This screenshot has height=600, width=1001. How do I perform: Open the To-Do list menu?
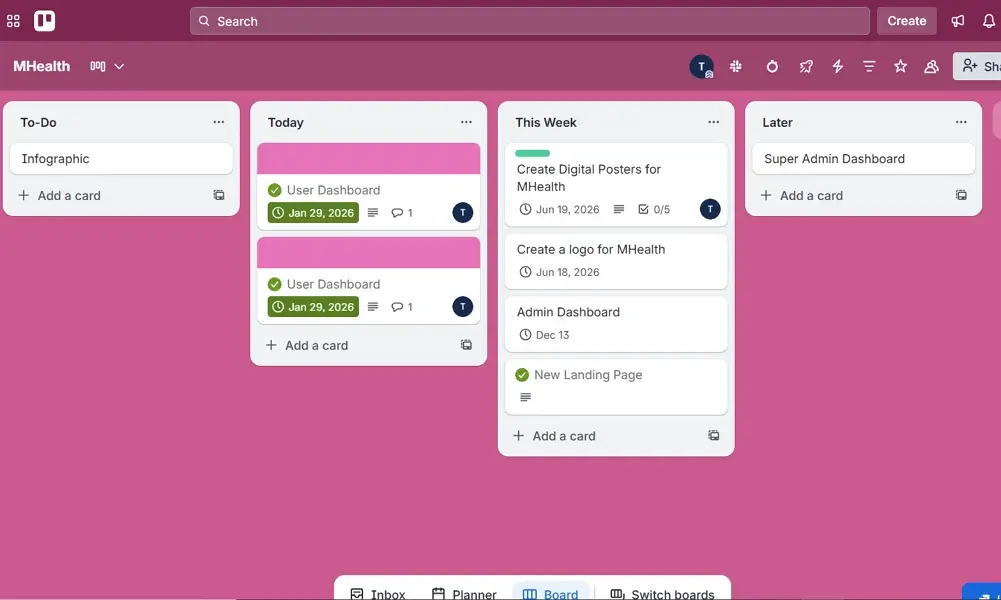tap(219, 122)
